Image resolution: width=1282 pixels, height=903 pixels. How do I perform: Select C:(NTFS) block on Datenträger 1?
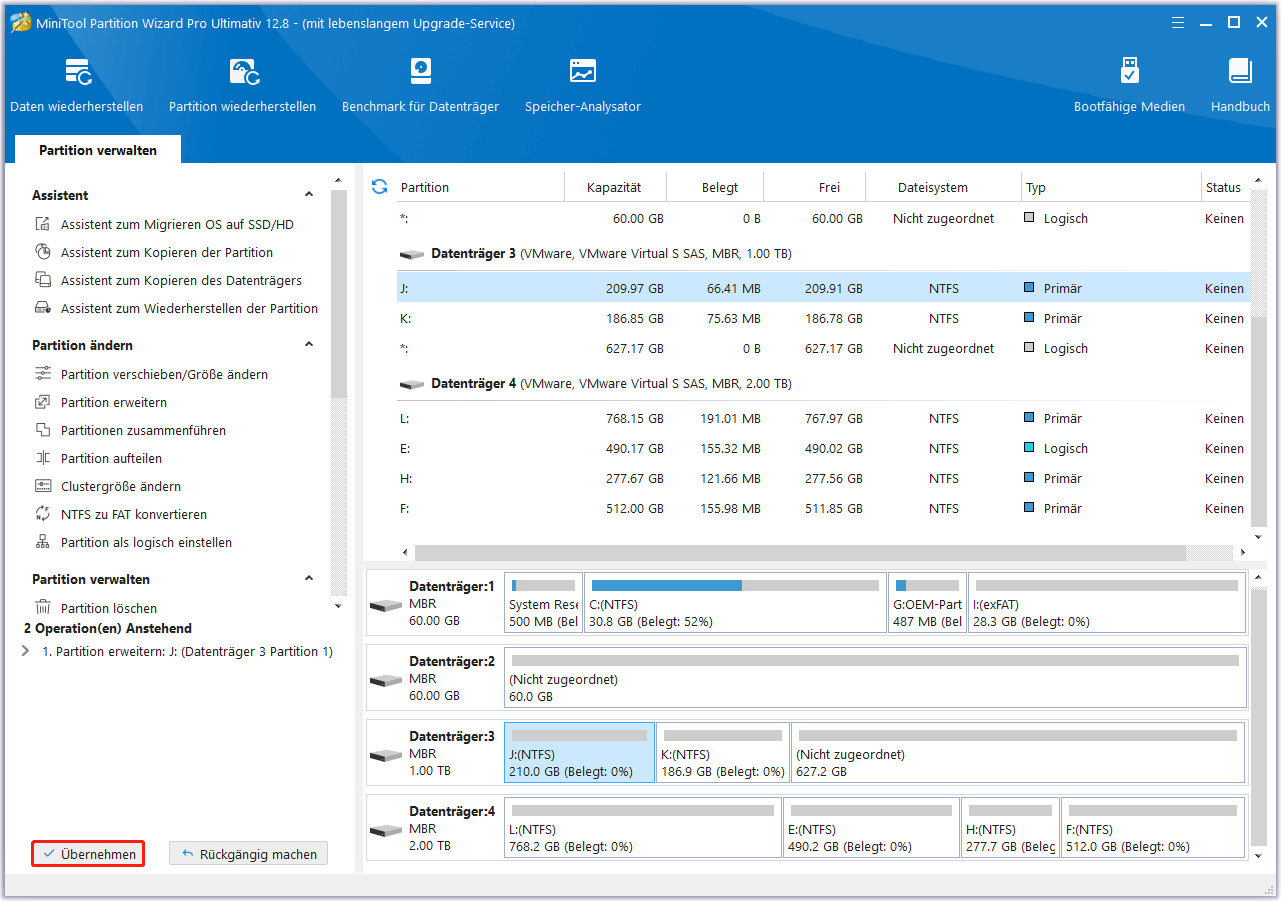pos(735,603)
